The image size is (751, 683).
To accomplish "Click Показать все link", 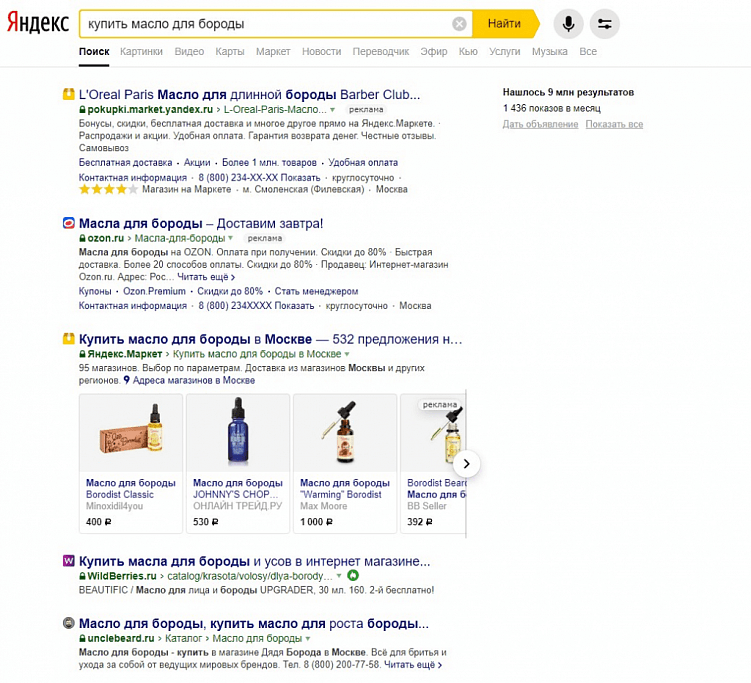I will (x=614, y=125).
